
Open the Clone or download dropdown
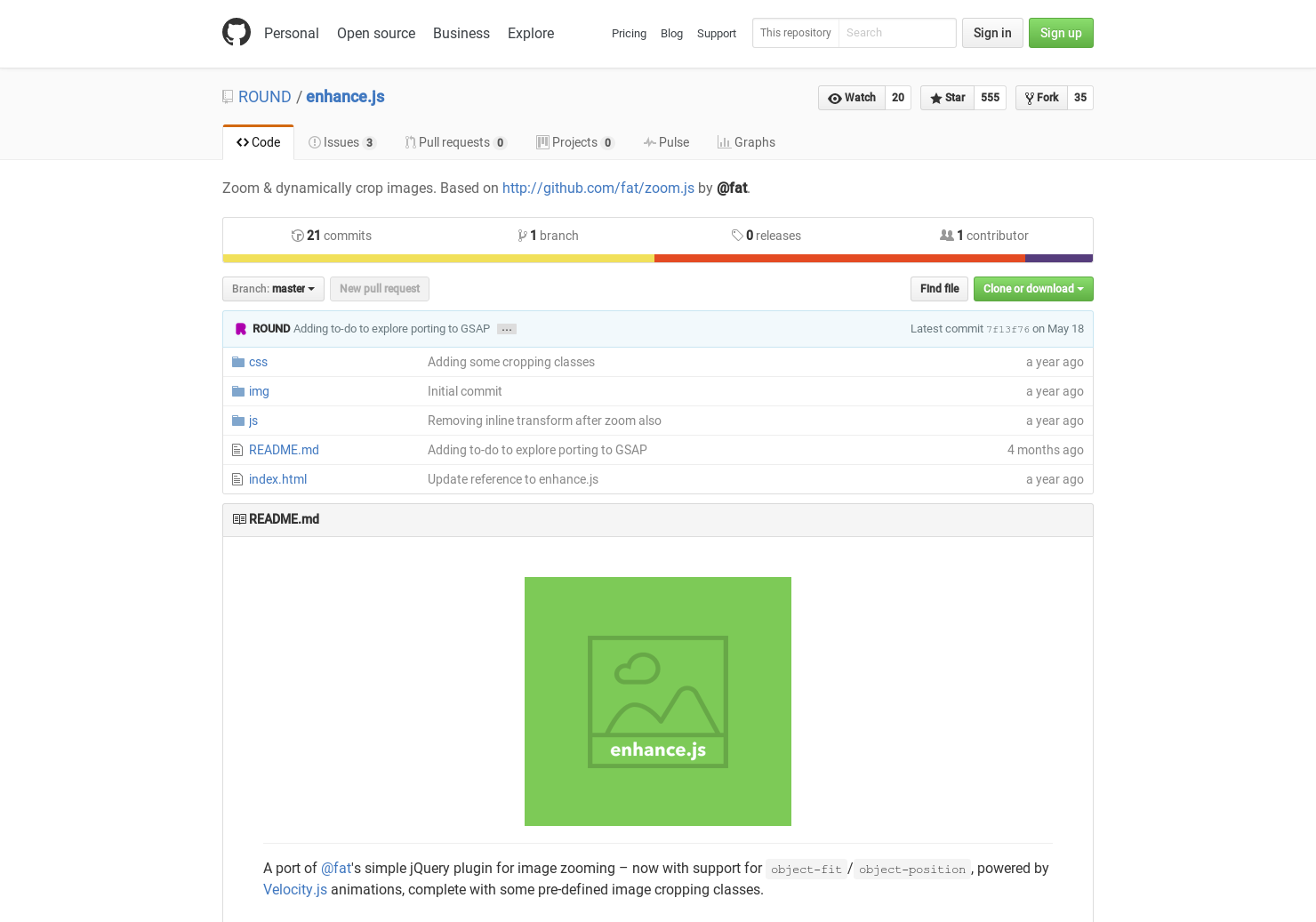click(x=1032, y=288)
